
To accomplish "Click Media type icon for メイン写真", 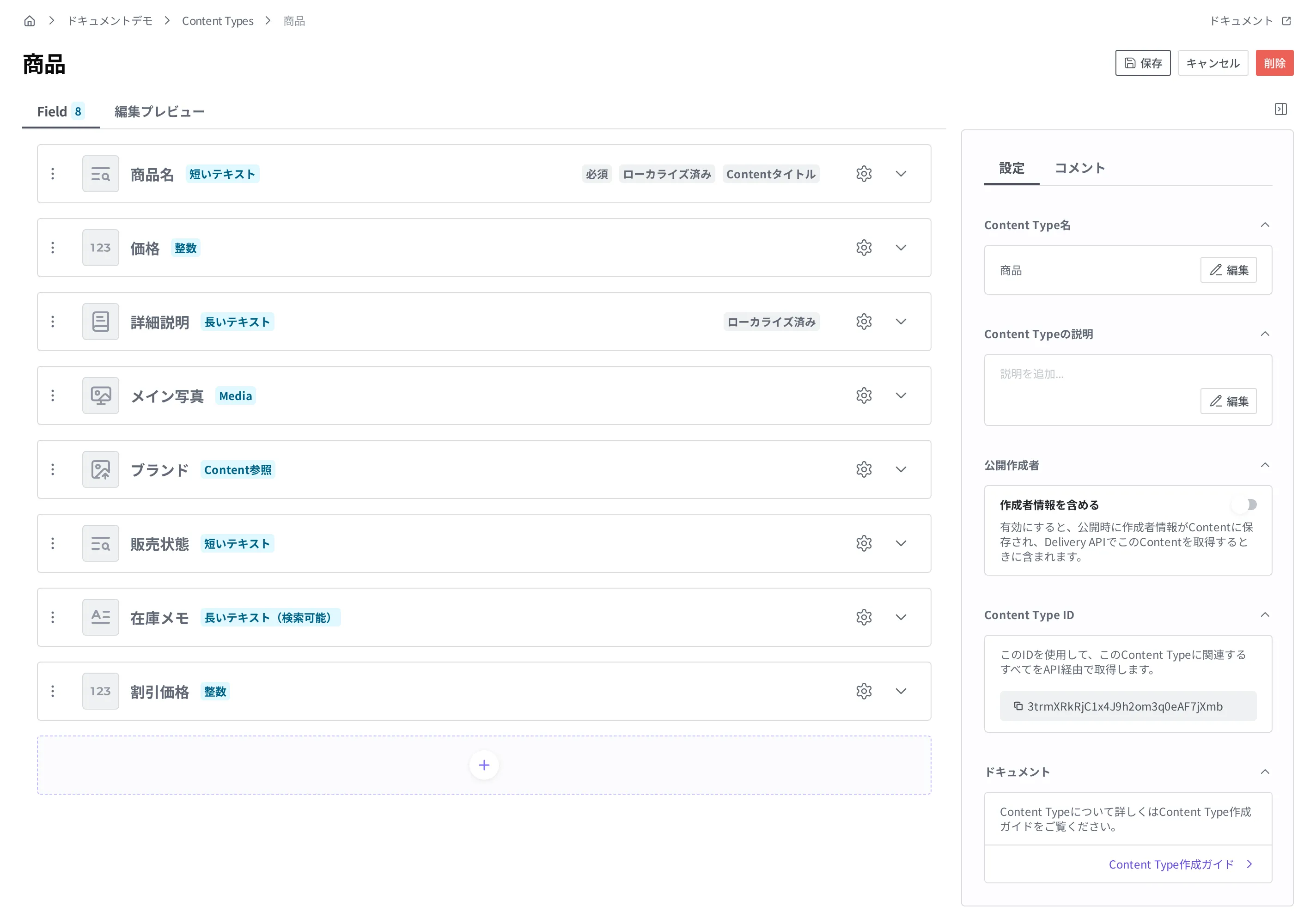I will pos(100,395).
